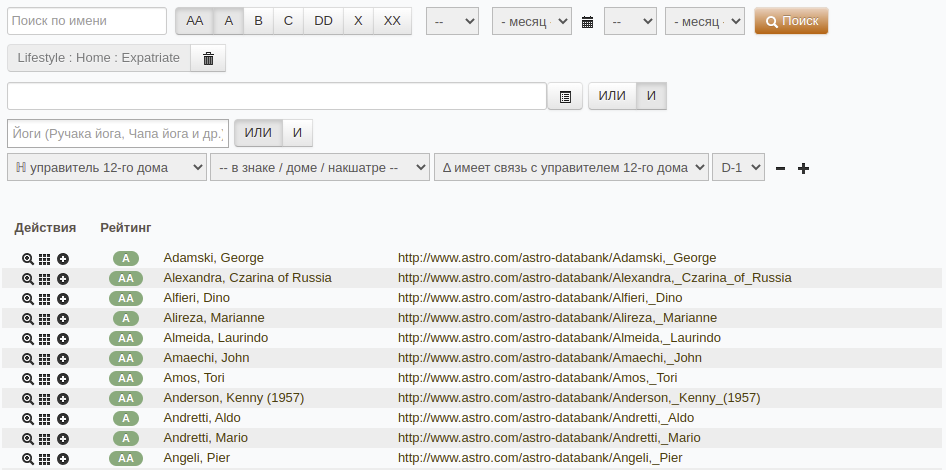The width and height of the screenshot is (946, 470).
Task: Toggle AA rating filter
Action: coord(195,21)
